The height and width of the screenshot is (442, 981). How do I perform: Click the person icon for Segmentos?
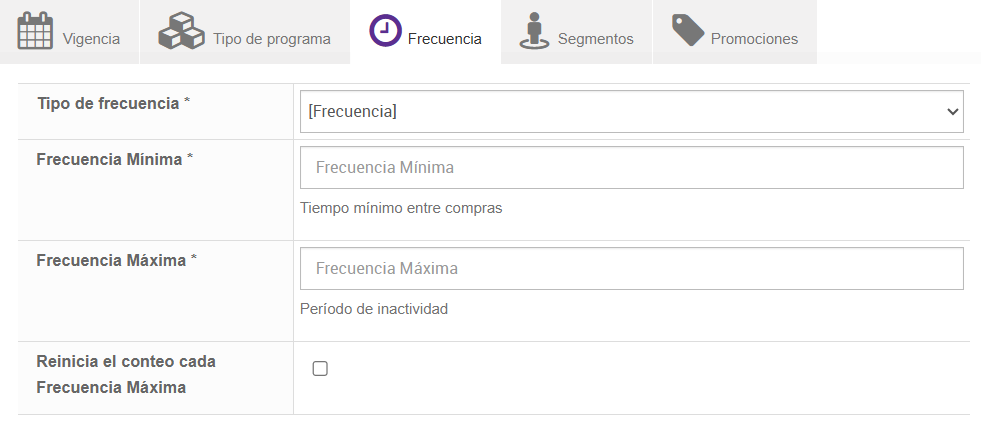[x=535, y=31]
